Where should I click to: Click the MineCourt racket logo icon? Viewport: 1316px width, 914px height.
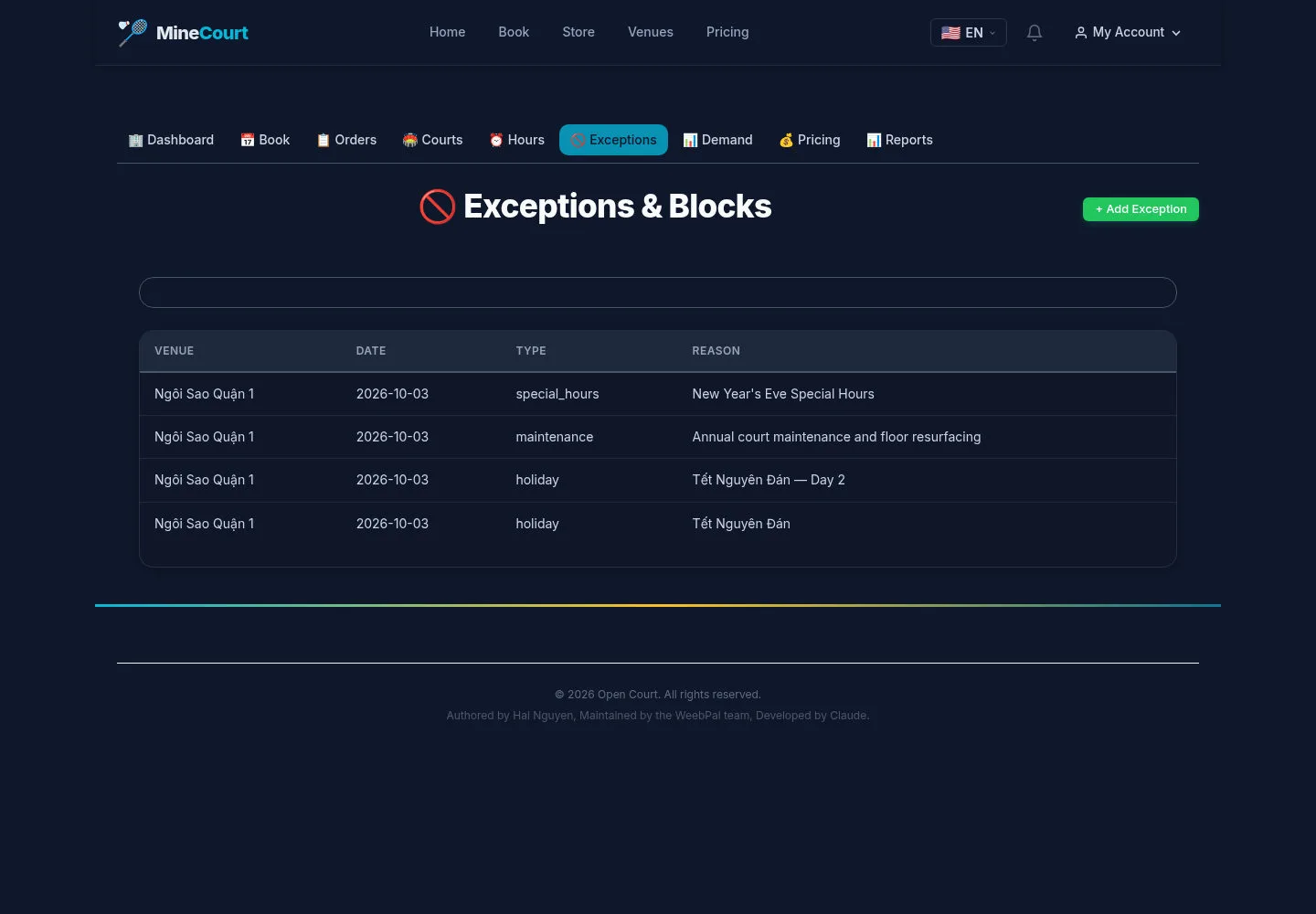(x=133, y=33)
